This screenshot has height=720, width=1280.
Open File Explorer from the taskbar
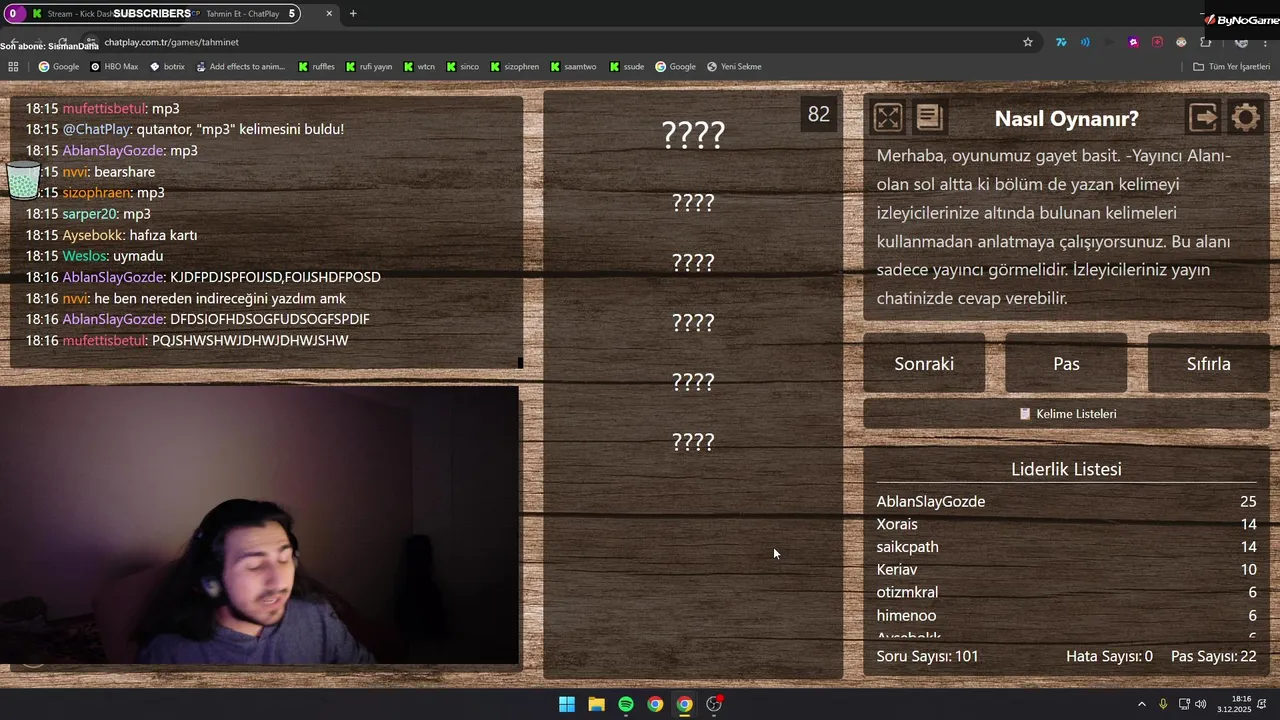pos(596,704)
